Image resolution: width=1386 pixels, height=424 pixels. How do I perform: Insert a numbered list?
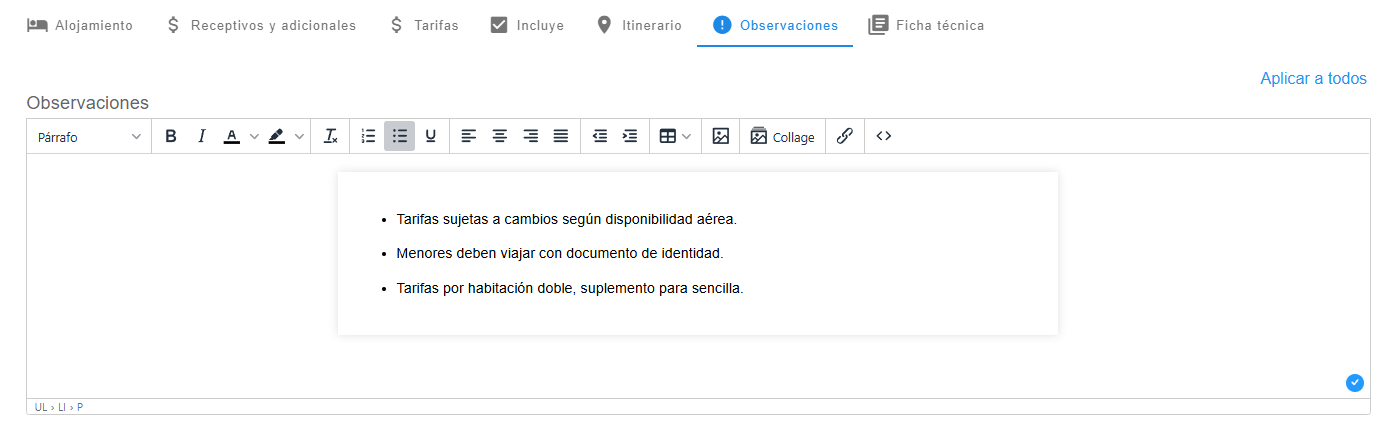[368, 136]
